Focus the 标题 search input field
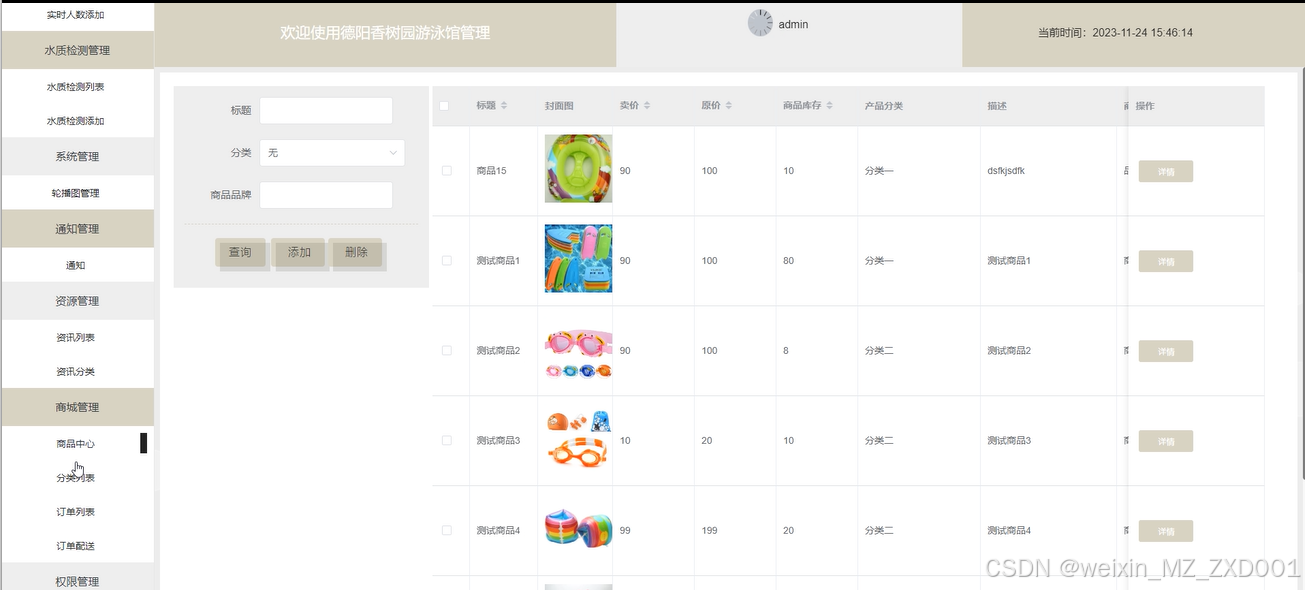Screen dimensions: 1305x590 326,110
